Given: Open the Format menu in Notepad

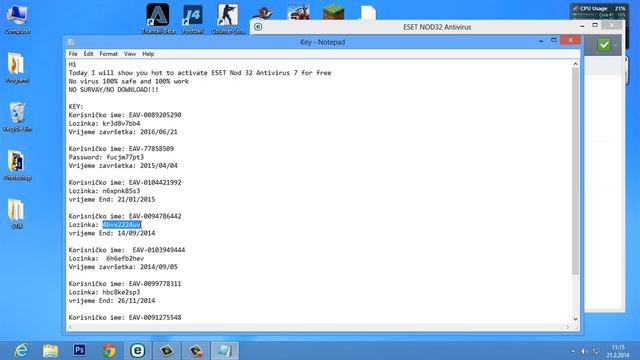Looking at the screenshot, I should (x=109, y=54).
